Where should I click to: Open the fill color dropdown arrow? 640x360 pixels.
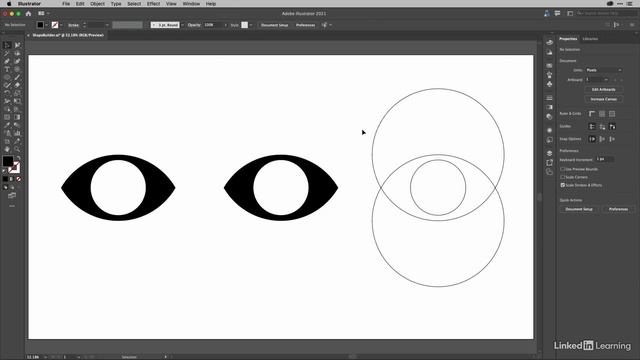click(46, 25)
